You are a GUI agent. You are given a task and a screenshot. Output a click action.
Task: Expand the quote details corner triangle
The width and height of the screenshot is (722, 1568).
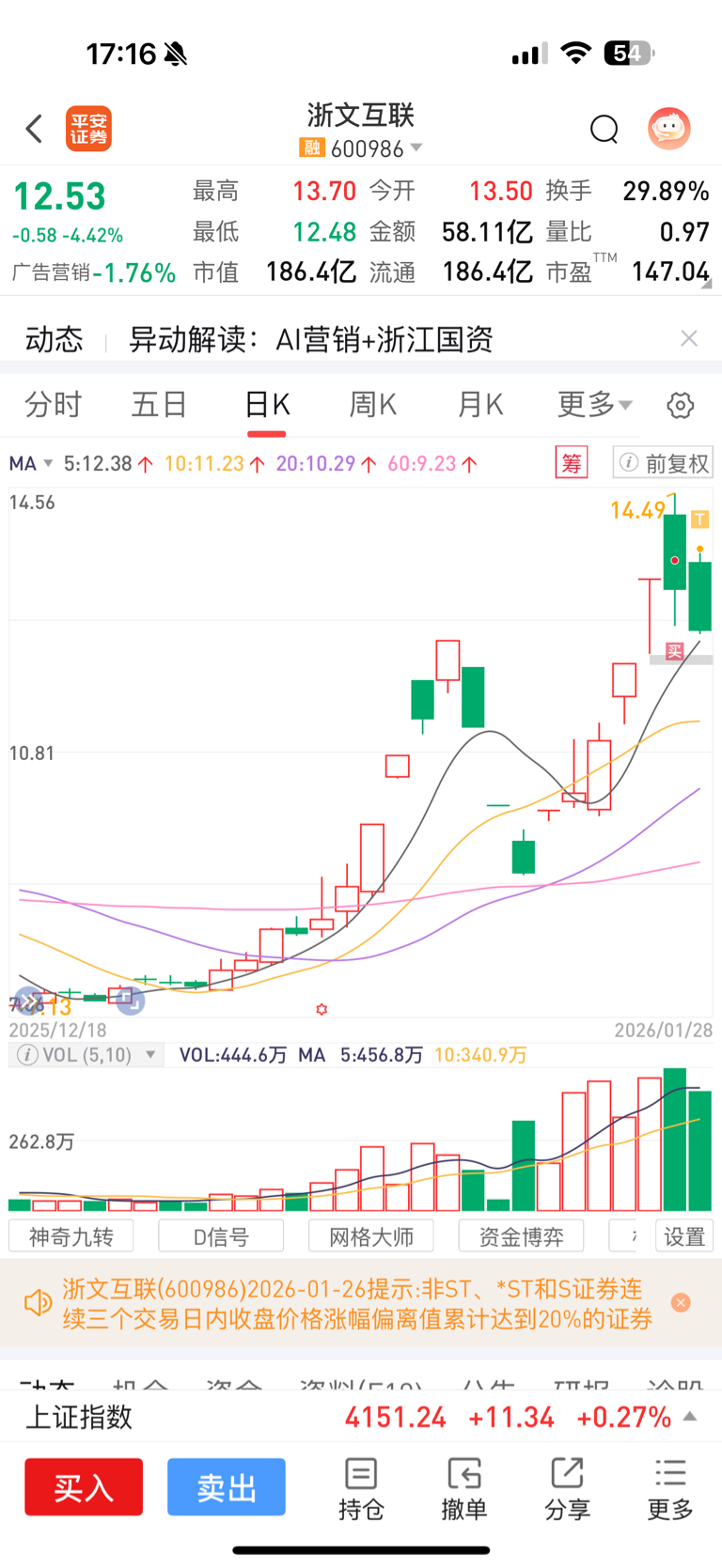(706, 282)
